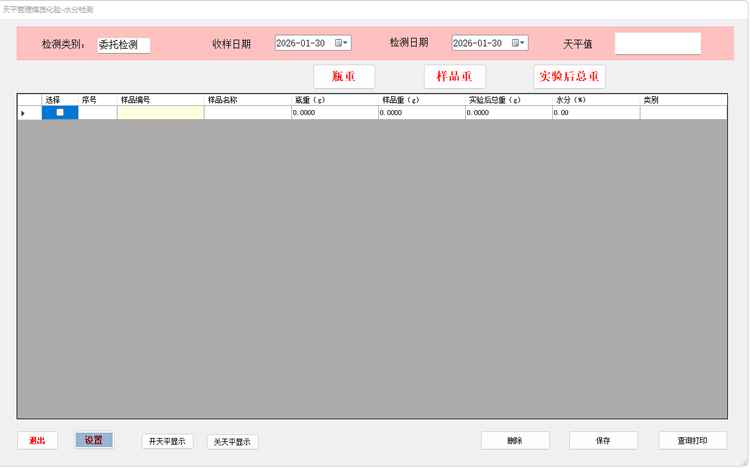
Task: Open the 收样日期 calendar dropdown
Action: [342, 43]
